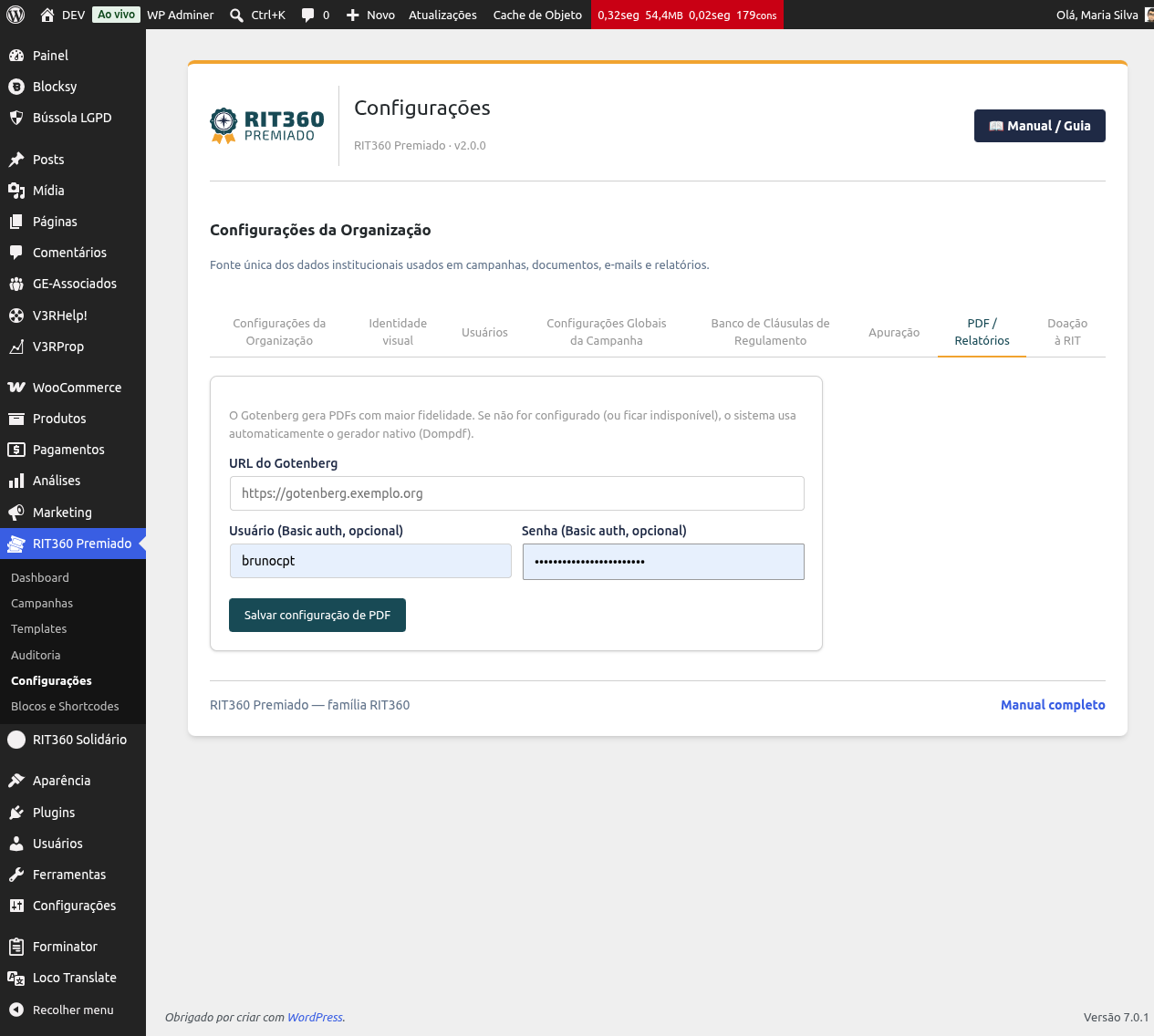This screenshot has height=1036, width=1154.
Task: Open Cache de Objeto in admin bar
Action: (x=537, y=15)
